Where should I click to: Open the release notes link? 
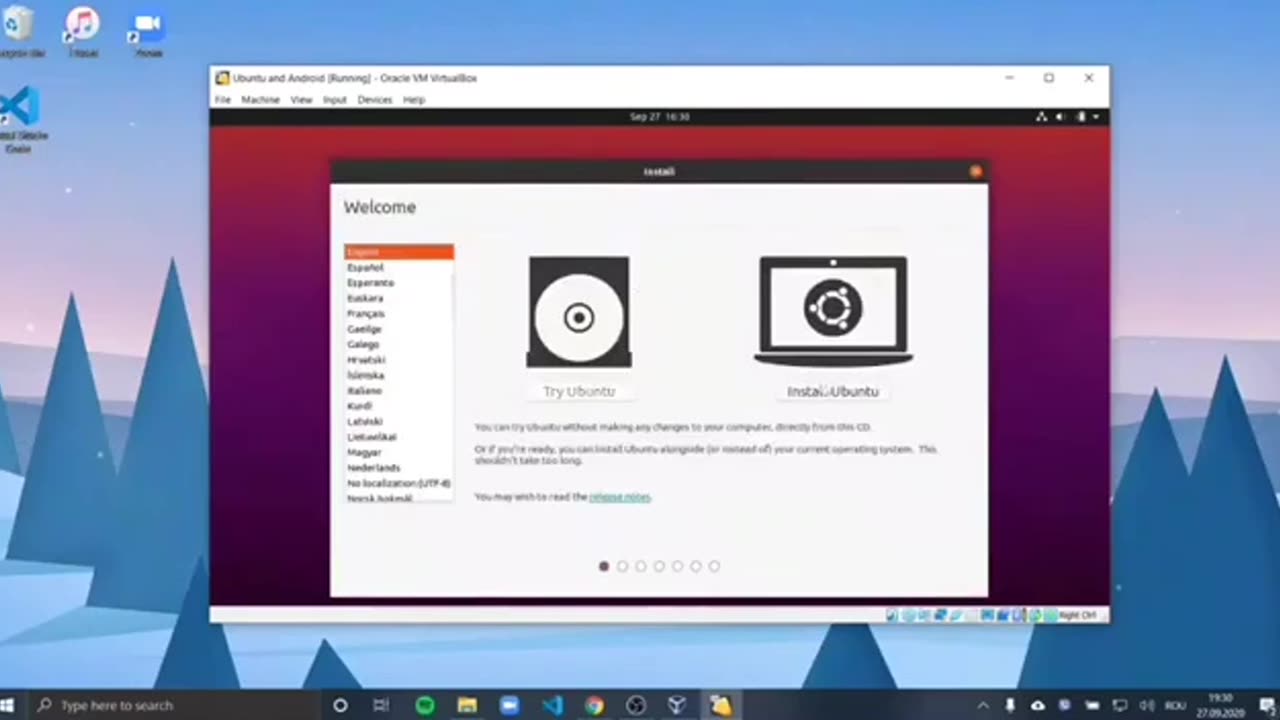tap(620, 497)
